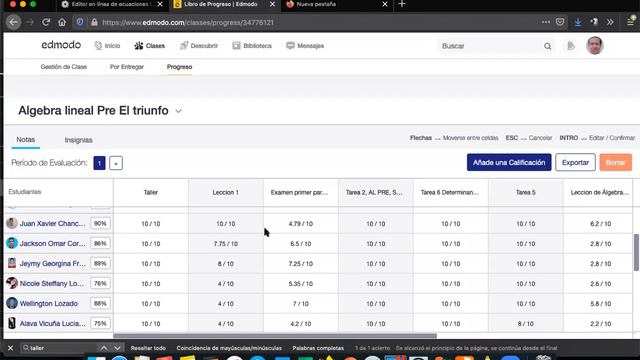
Task: Click the horizontal table scrollbar
Action: click(x=275, y=336)
